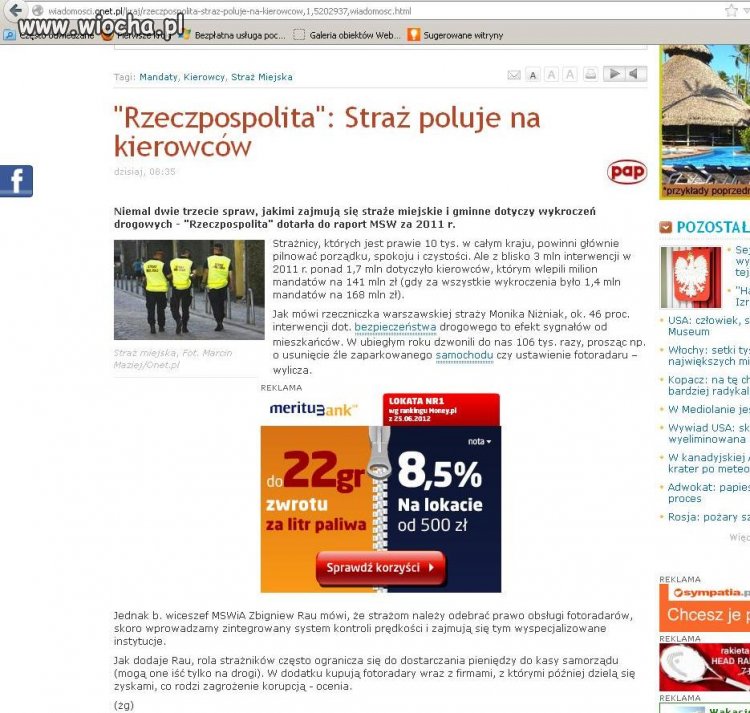
Task: Email article via envelope icon
Action: pyautogui.click(x=514, y=75)
